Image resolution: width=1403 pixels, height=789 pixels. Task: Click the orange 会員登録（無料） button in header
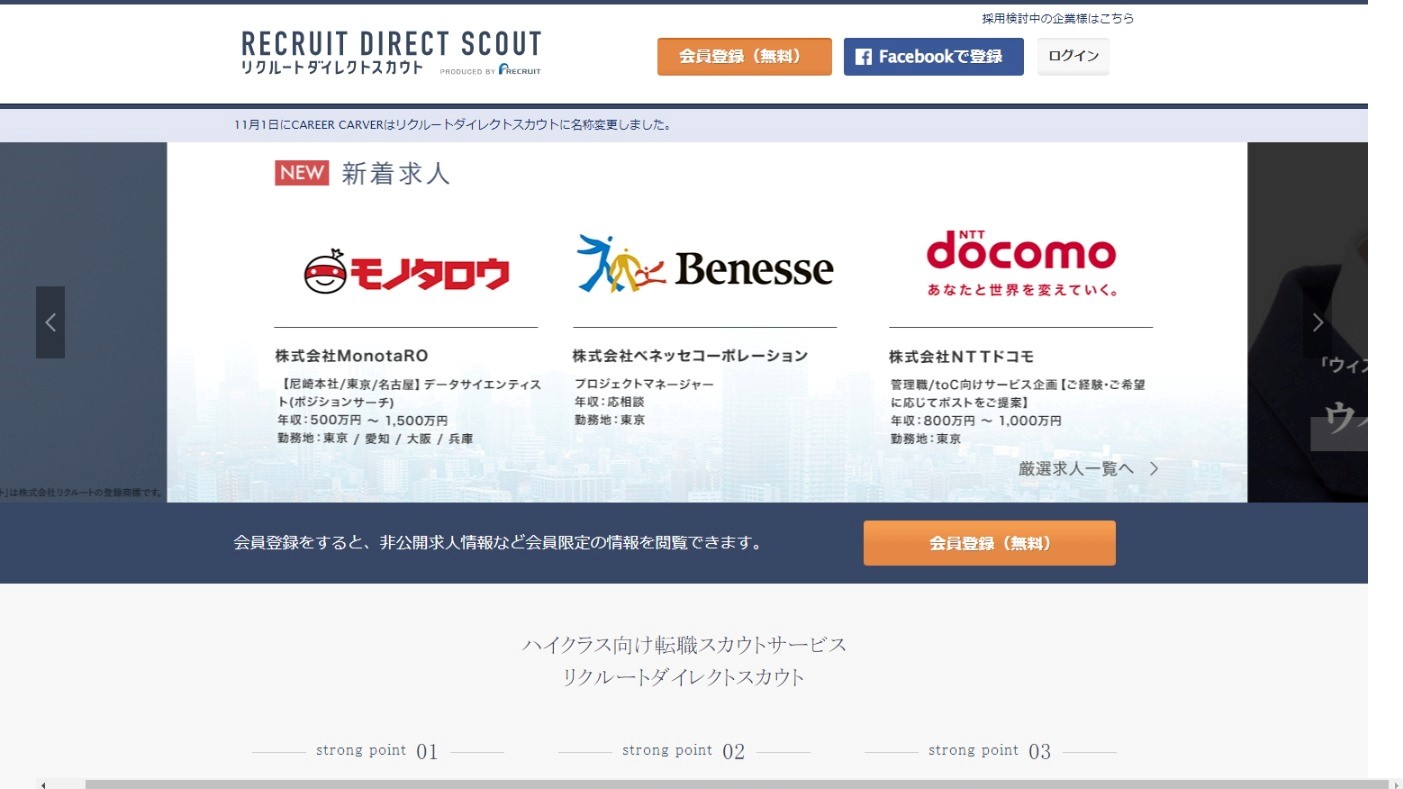click(x=744, y=57)
